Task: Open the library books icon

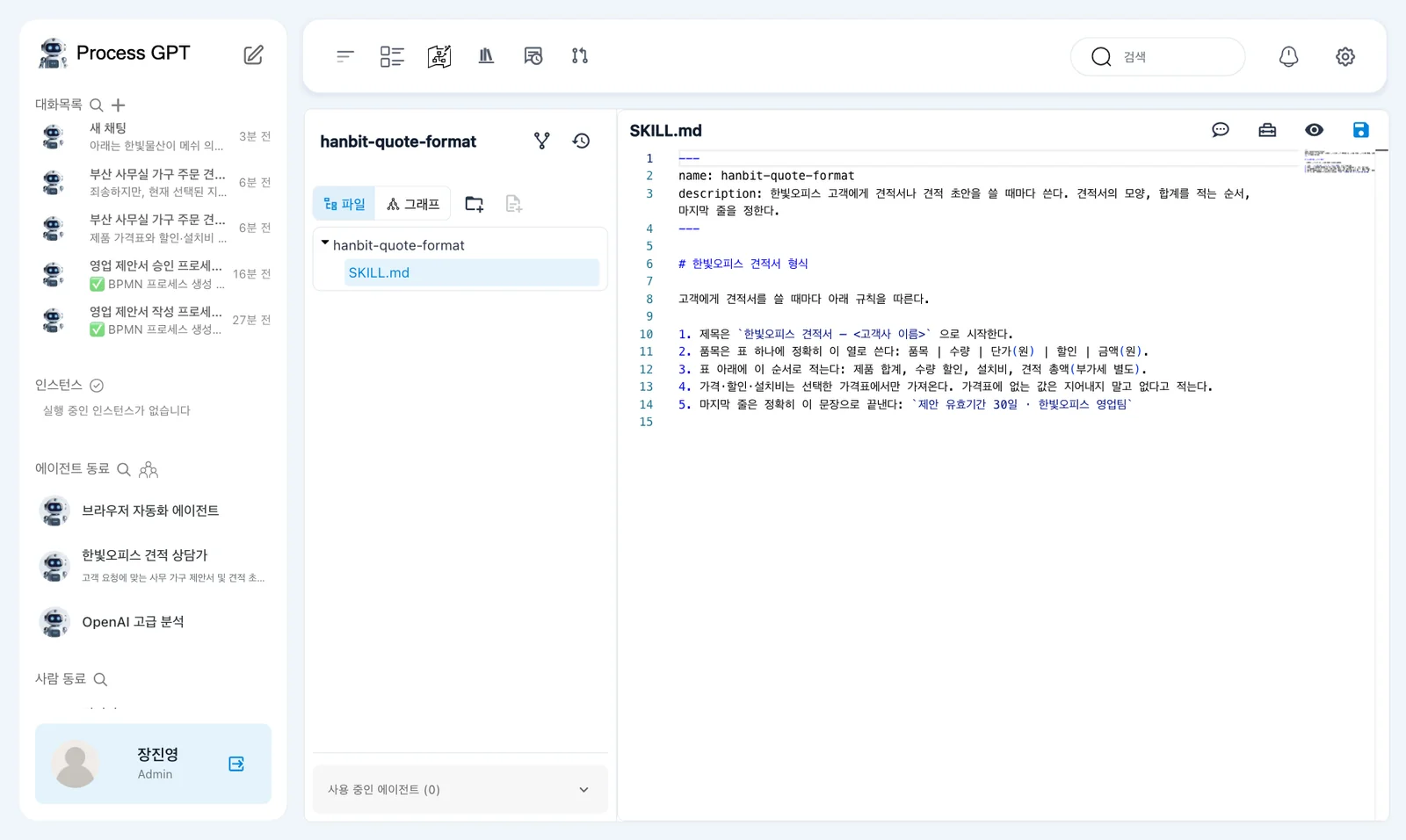Action: click(x=486, y=56)
